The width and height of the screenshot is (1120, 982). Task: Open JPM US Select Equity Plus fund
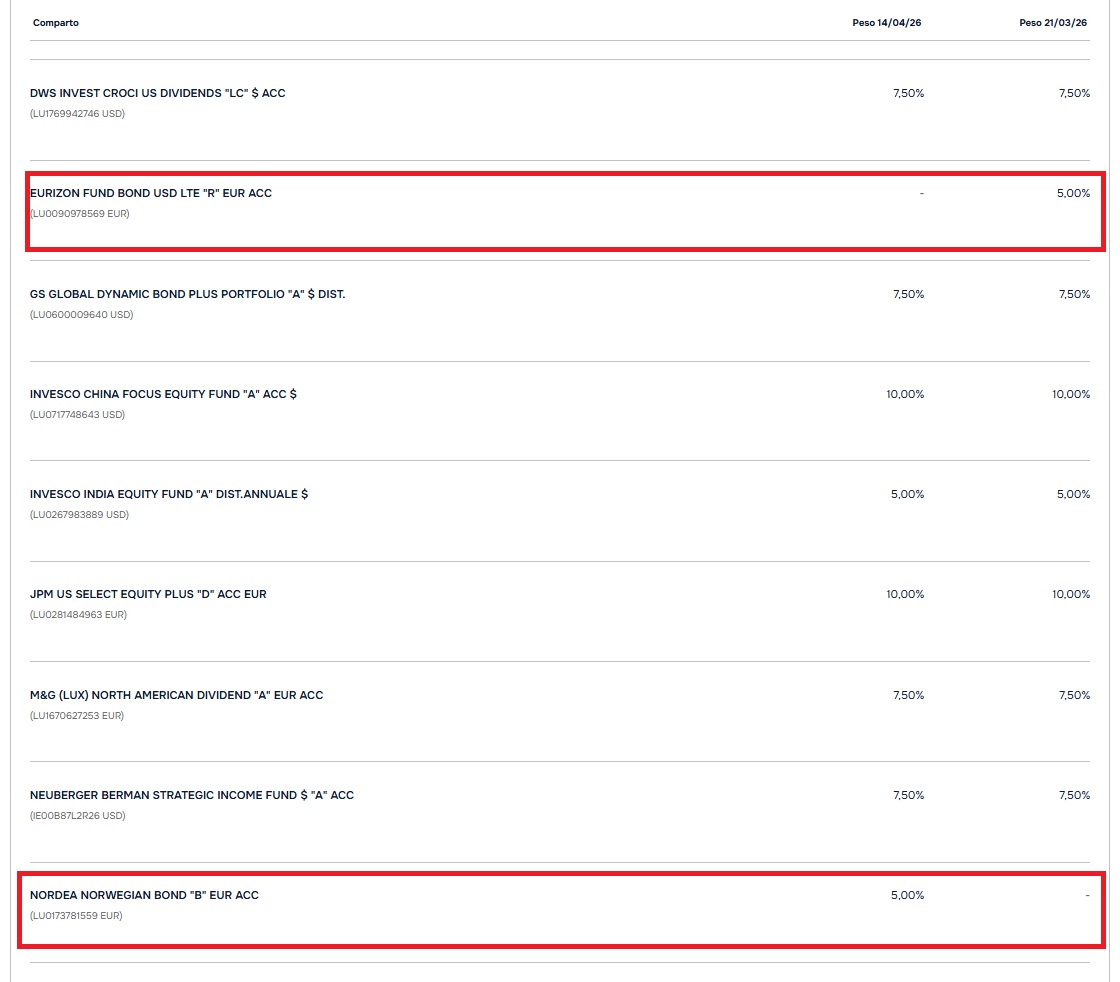(x=148, y=594)
